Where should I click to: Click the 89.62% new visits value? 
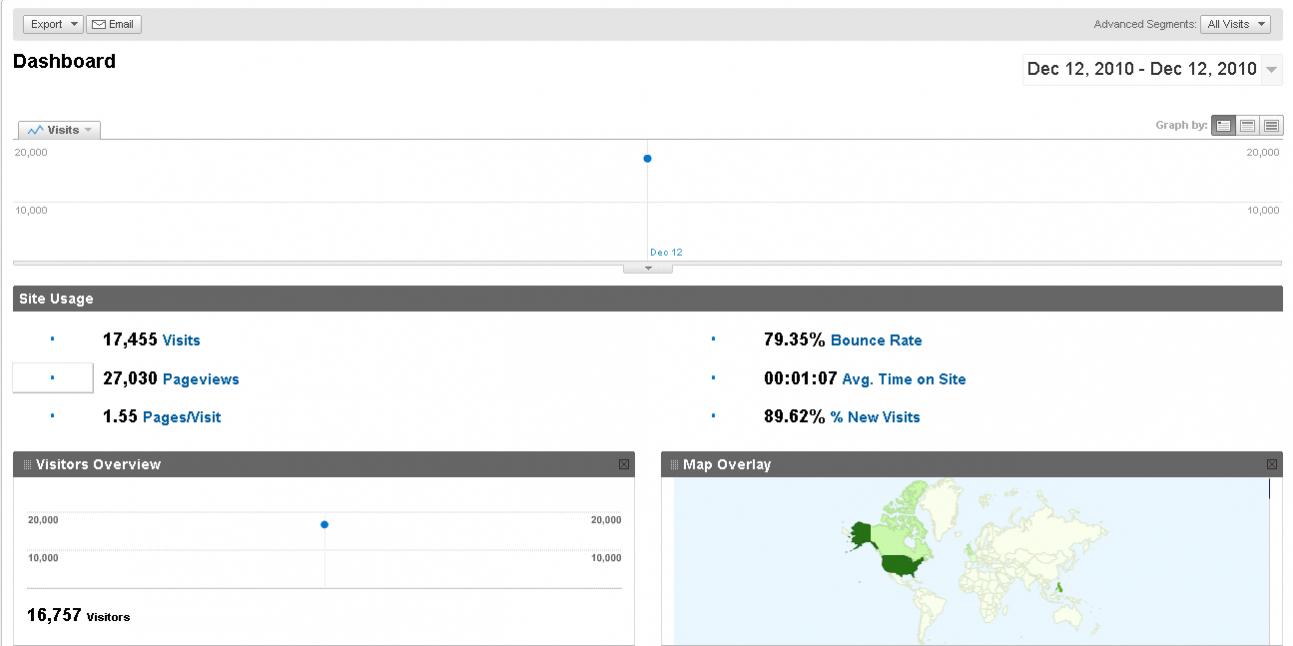pos(795,417)
